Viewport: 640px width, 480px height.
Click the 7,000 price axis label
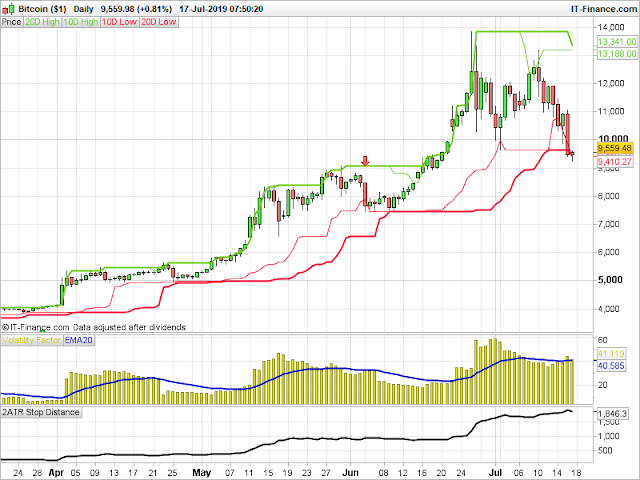coord(609,224)
